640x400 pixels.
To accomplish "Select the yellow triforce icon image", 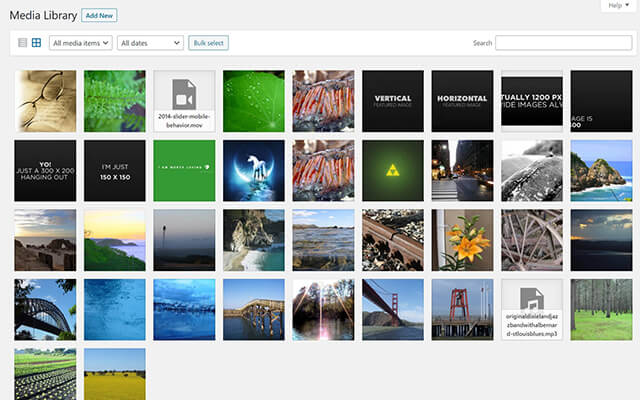I will (x=393, y=171).
